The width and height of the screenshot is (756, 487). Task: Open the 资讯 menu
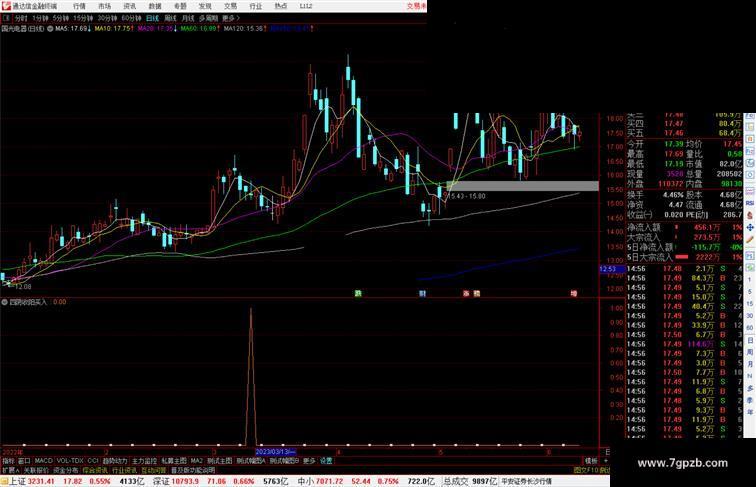tap(129, 6)
